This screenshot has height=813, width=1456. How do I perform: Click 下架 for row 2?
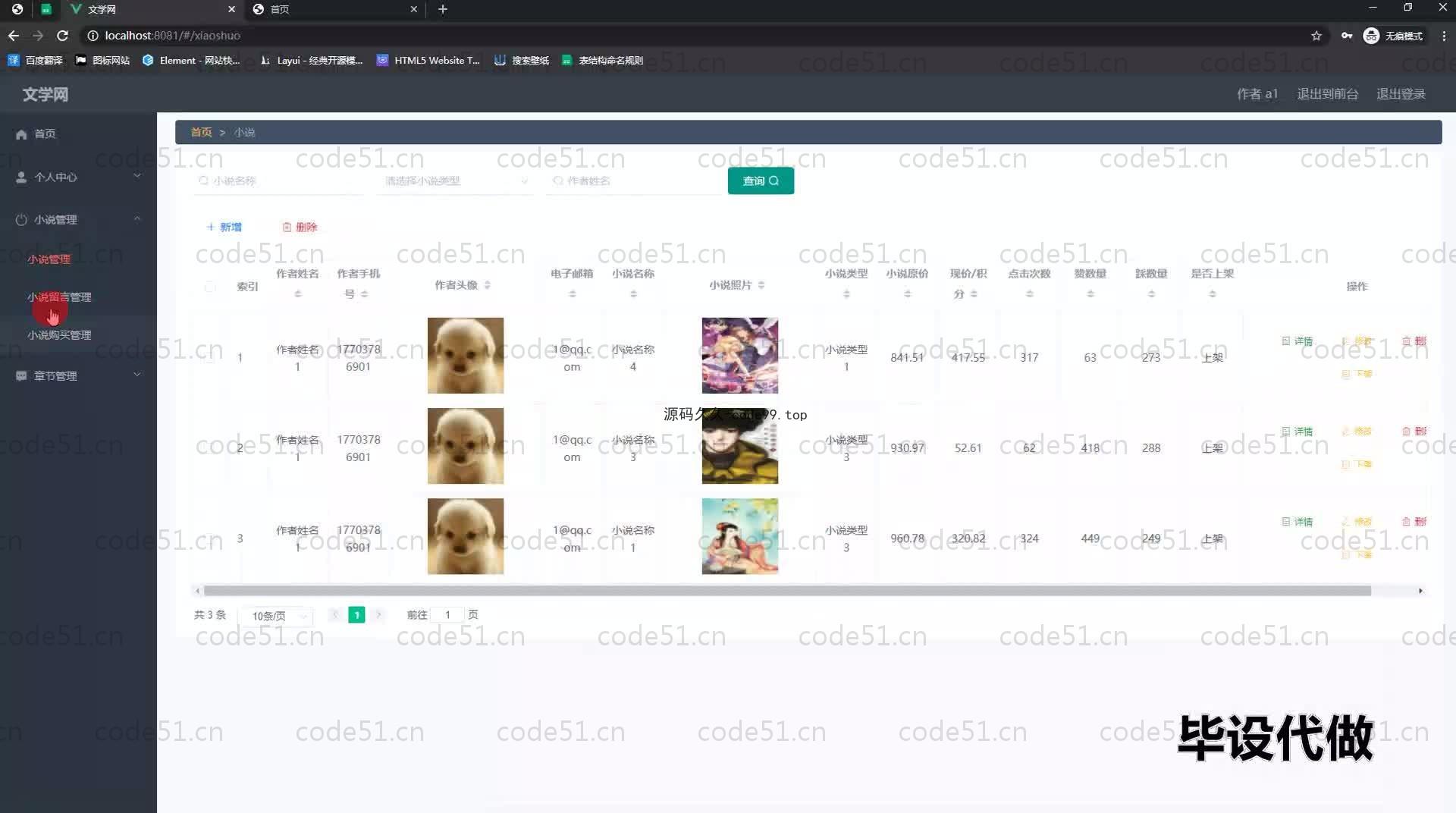pos(1357,464)
